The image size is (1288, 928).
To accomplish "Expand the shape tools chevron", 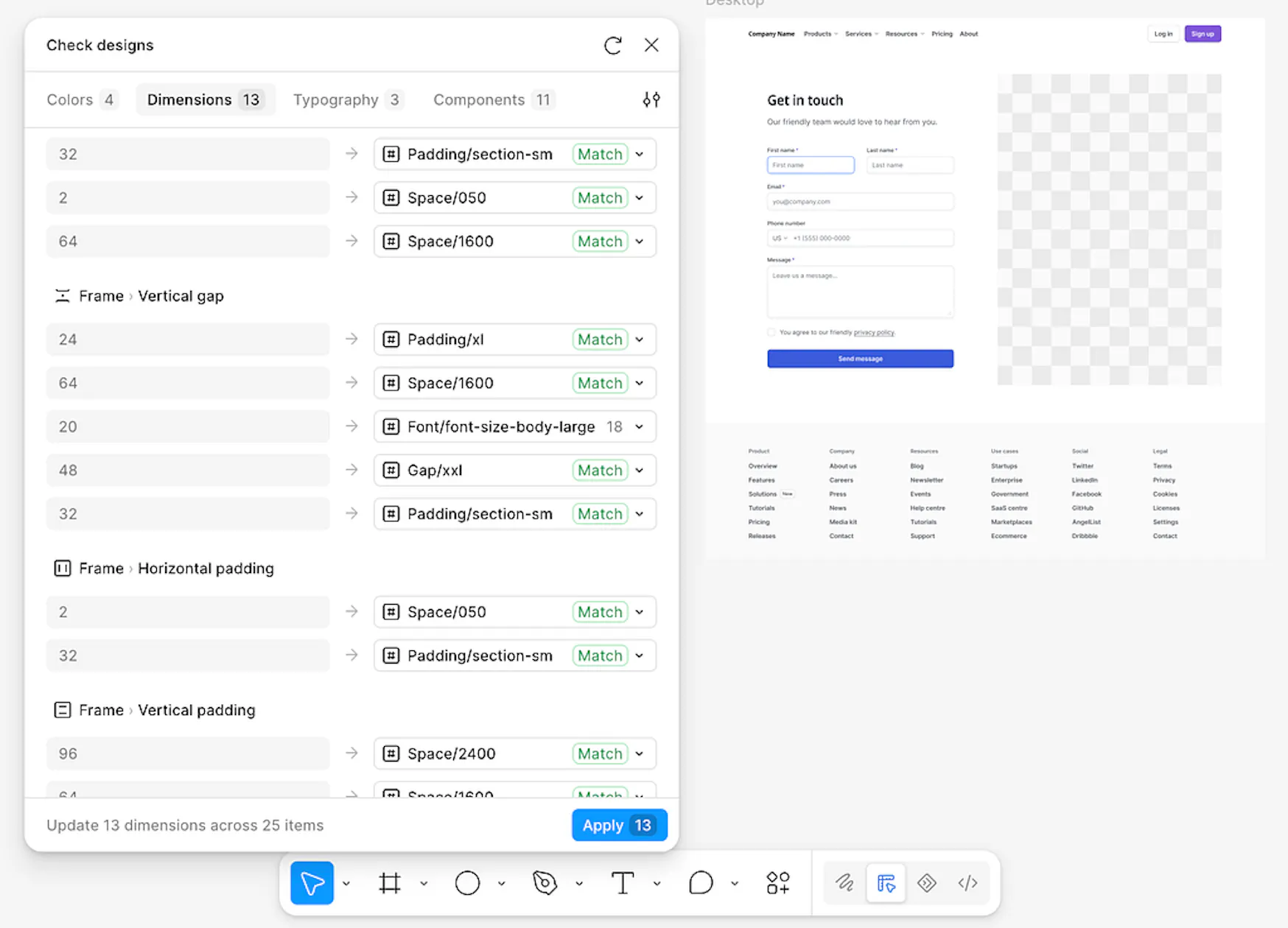I will (502, 883).
